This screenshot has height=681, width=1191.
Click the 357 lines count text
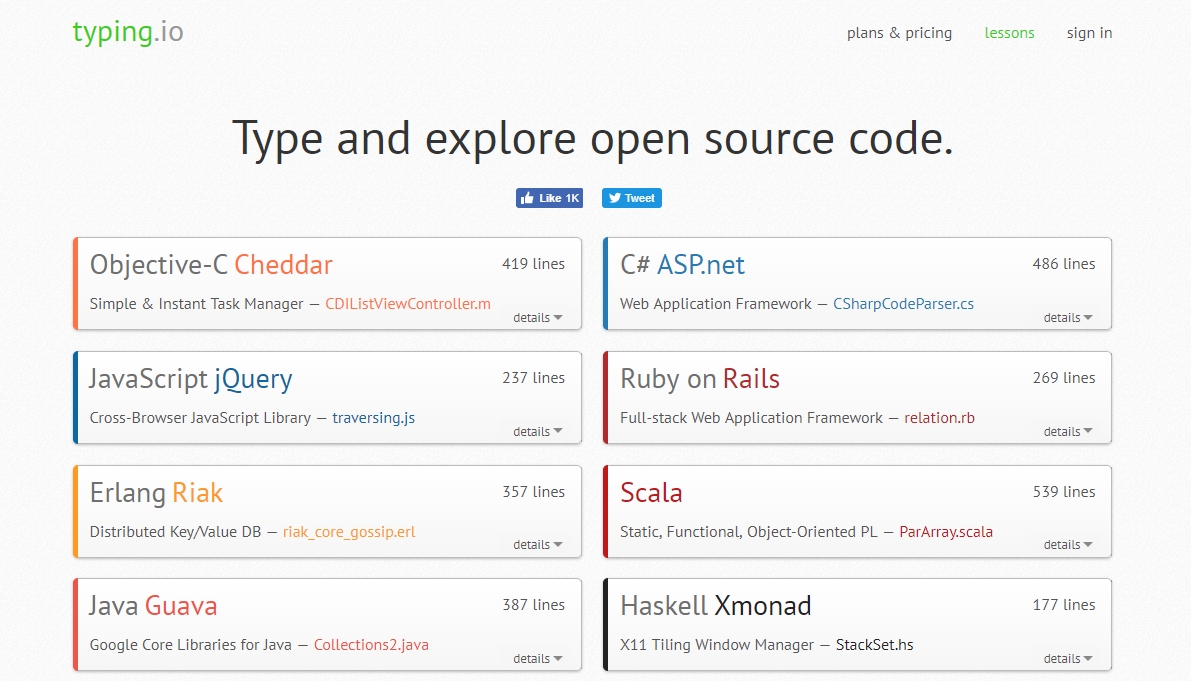(x=533, y=491)
